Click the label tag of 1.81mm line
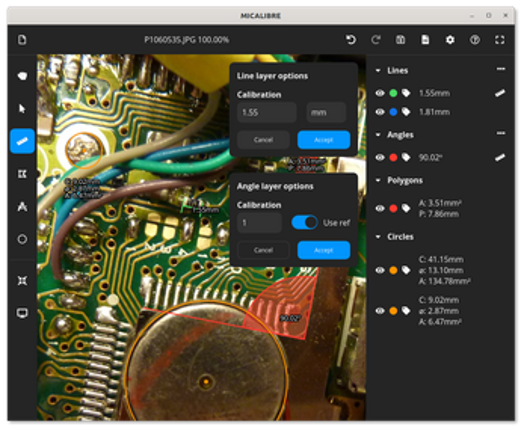The height and width of the screenshot is (430, 524). [406, 112]
